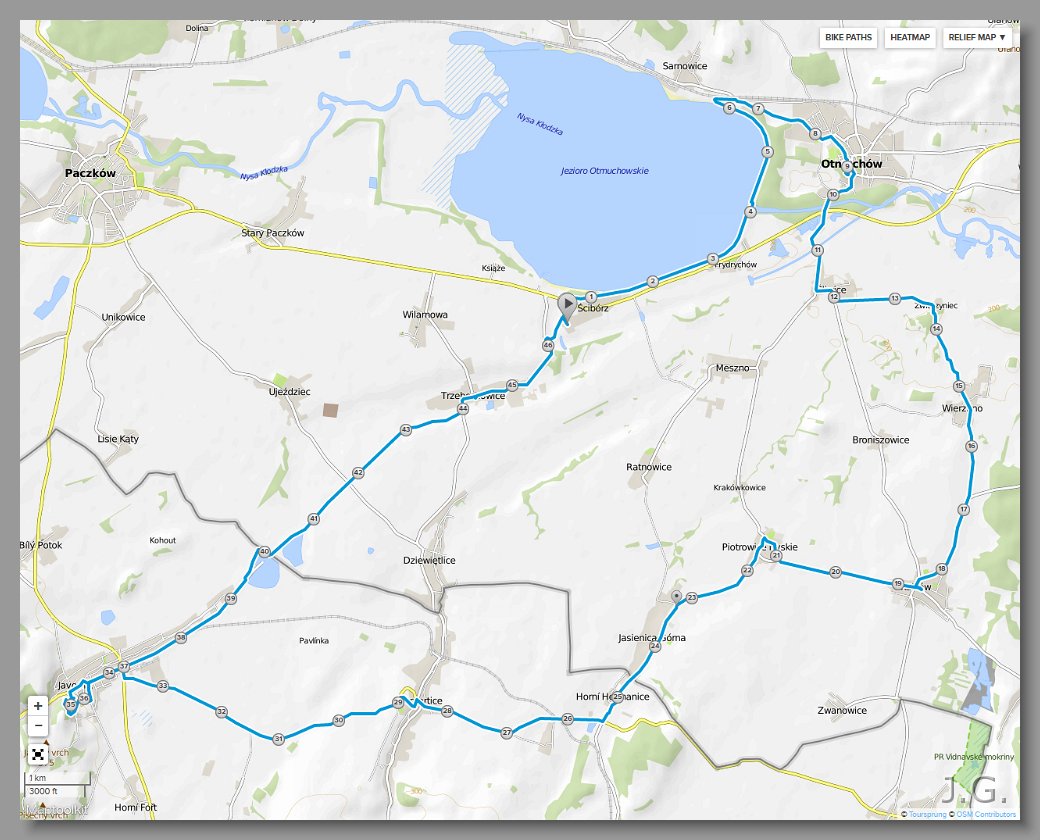This screenshot has height=840, width=1040.
Task: Toggle the Heatmap overlay
Action: [x=909, y=37]
